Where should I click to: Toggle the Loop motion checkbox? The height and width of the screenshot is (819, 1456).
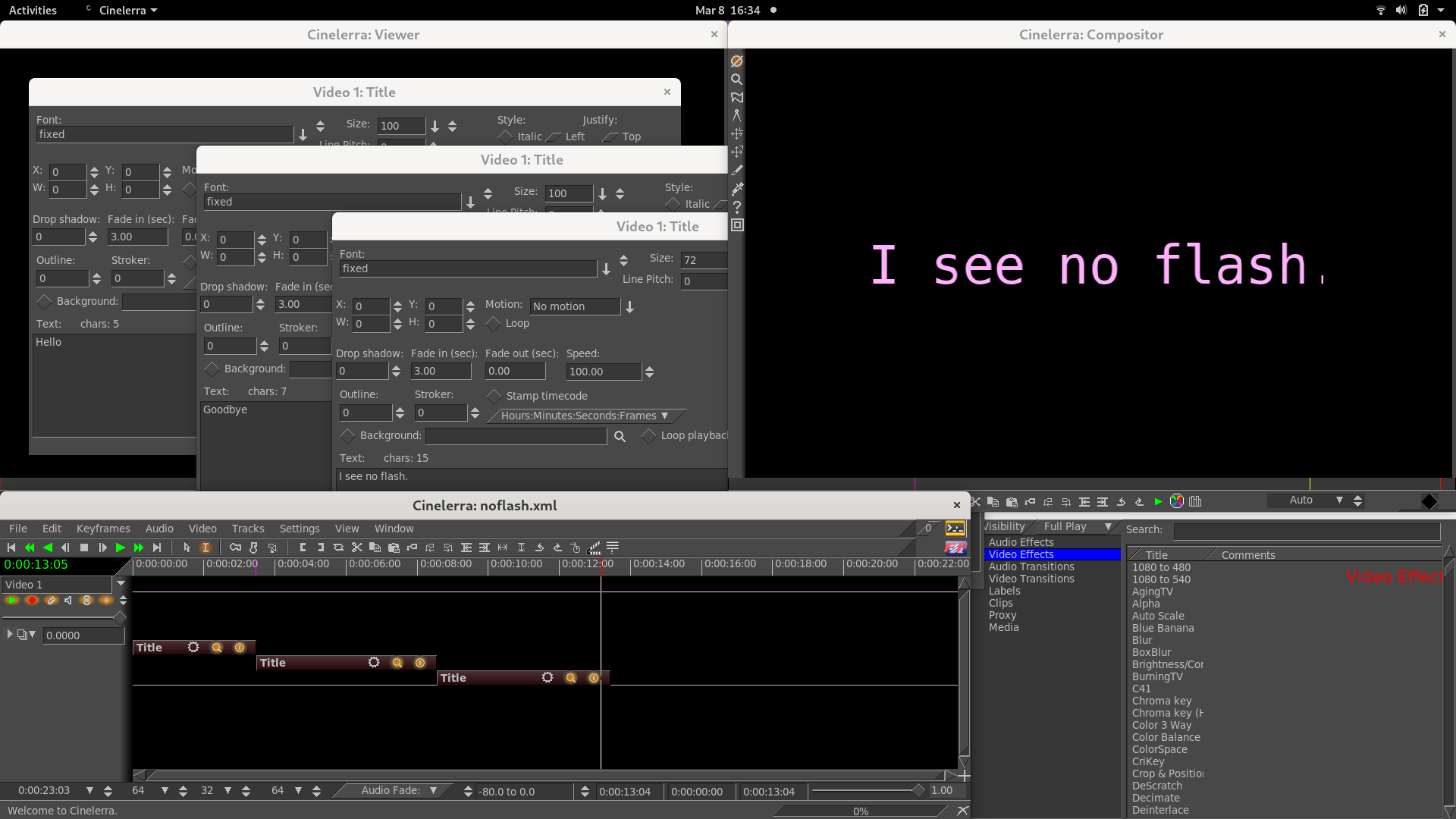[x=494, y=324]
